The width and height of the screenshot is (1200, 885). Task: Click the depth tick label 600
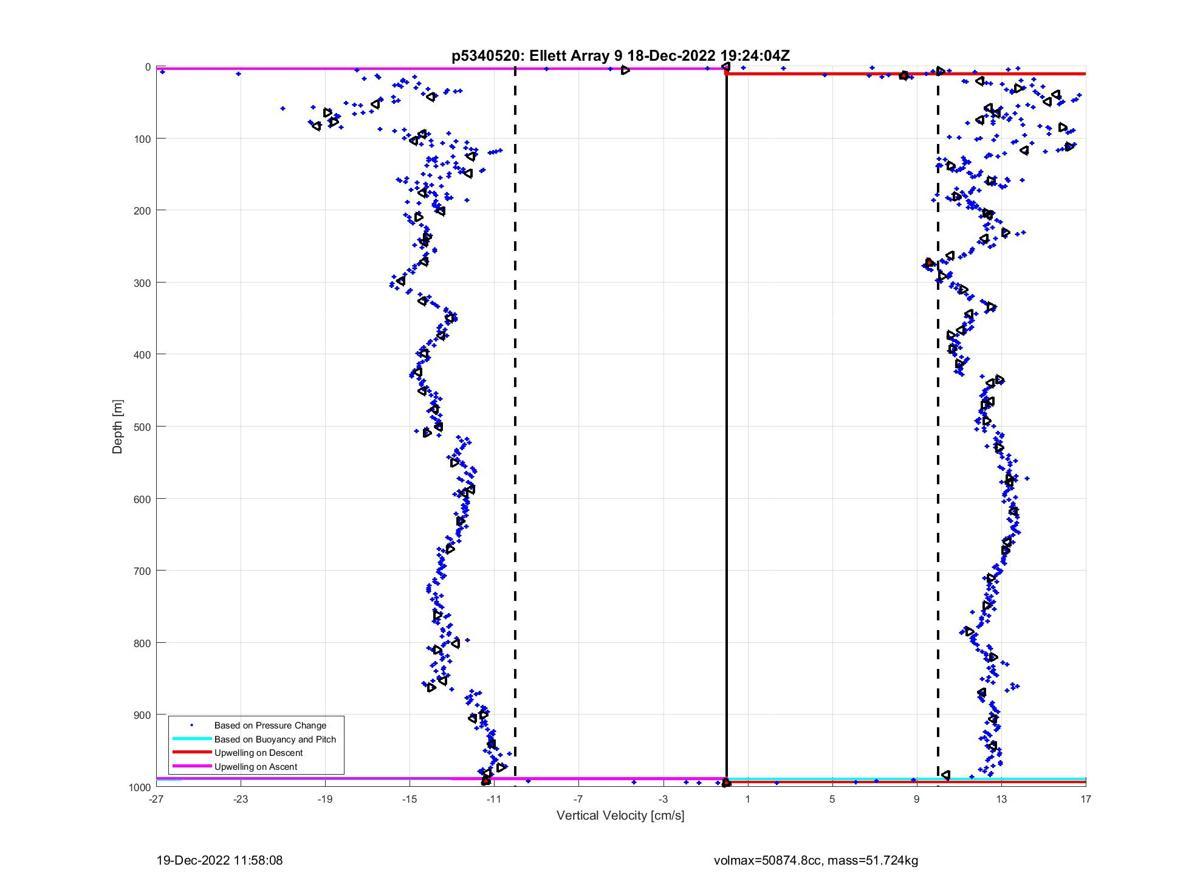[142, 499]
